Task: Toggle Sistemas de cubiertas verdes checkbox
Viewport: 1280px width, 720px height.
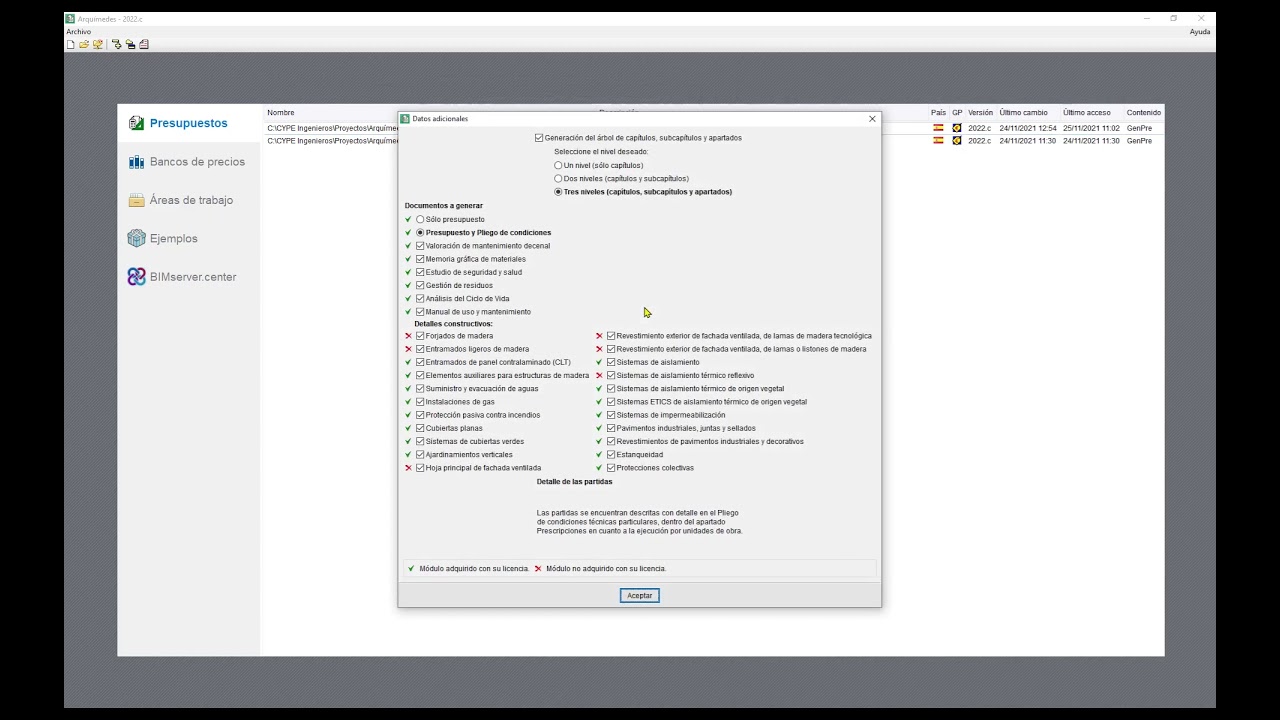Action: [x=420, y=441]
